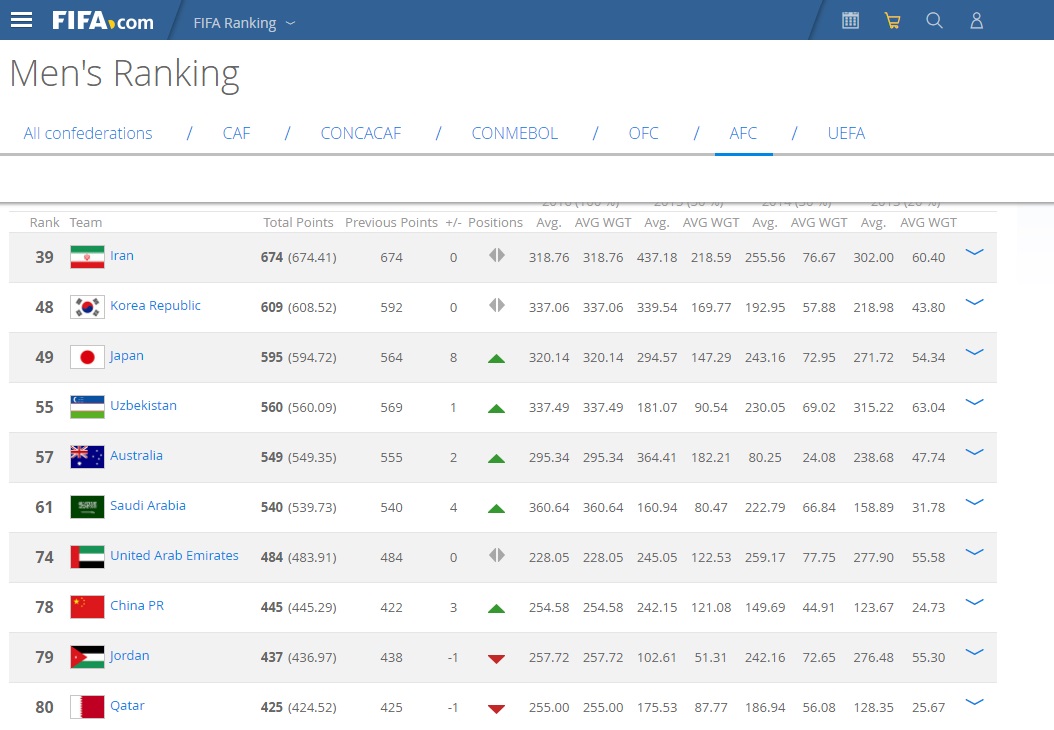Click the FIFA.com logo
Image resolution: width=1054 pixels, height=730 pixels.
tap(103, 20)
